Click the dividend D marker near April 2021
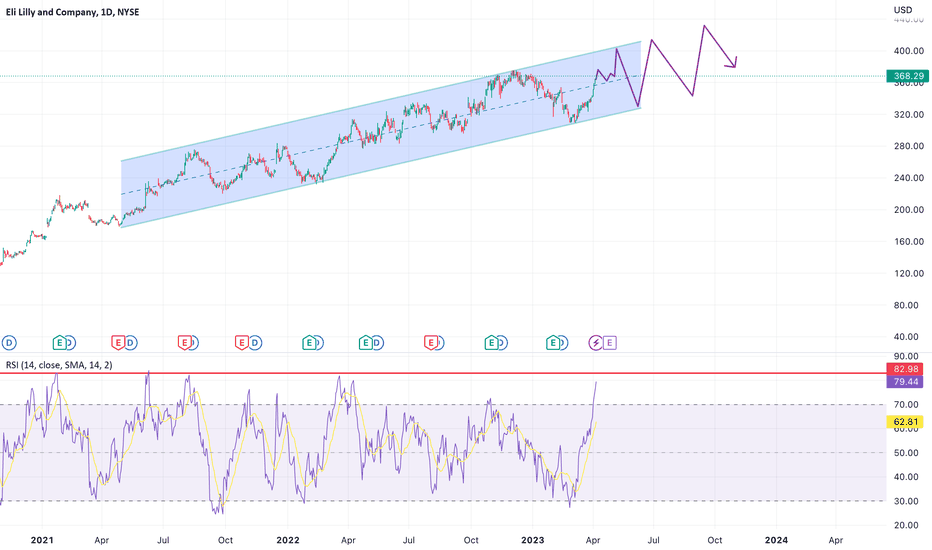The image size is (932, 550). [131, 342]
